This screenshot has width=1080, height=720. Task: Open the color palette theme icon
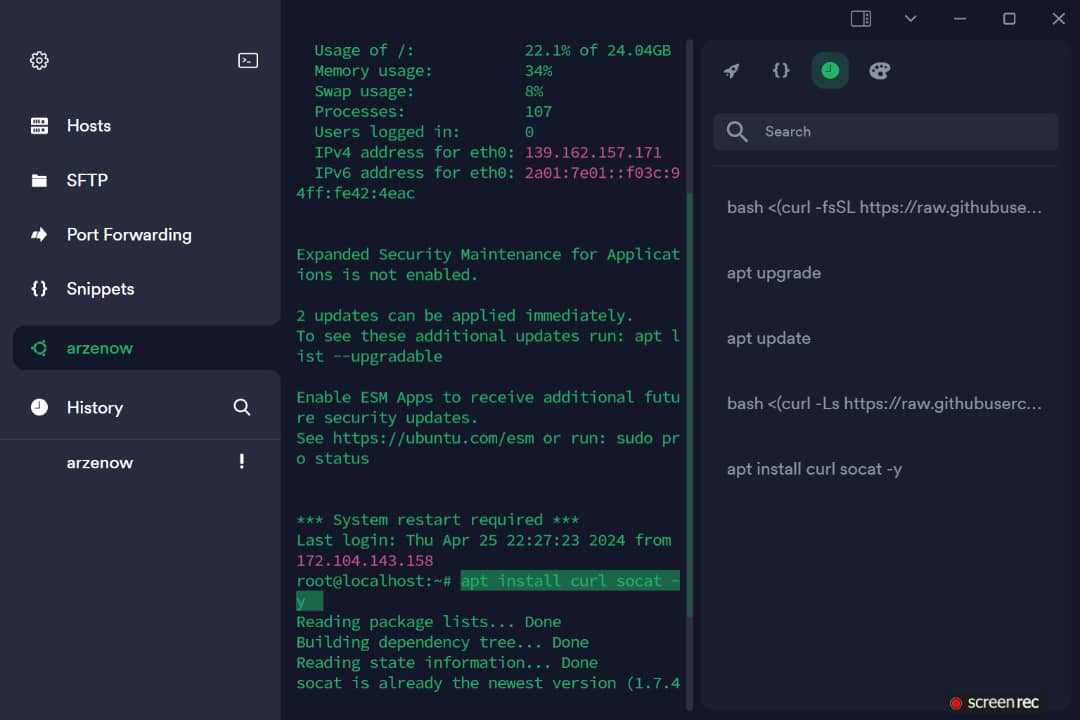[879, 71]
